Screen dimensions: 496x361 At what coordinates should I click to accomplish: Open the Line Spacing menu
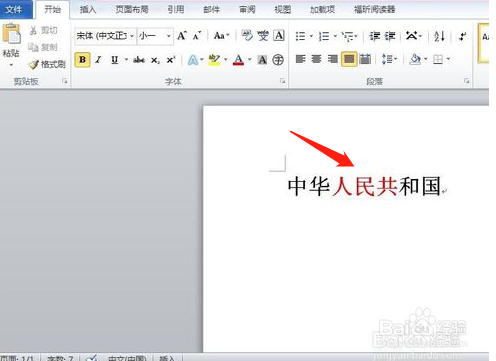[389, 59]
